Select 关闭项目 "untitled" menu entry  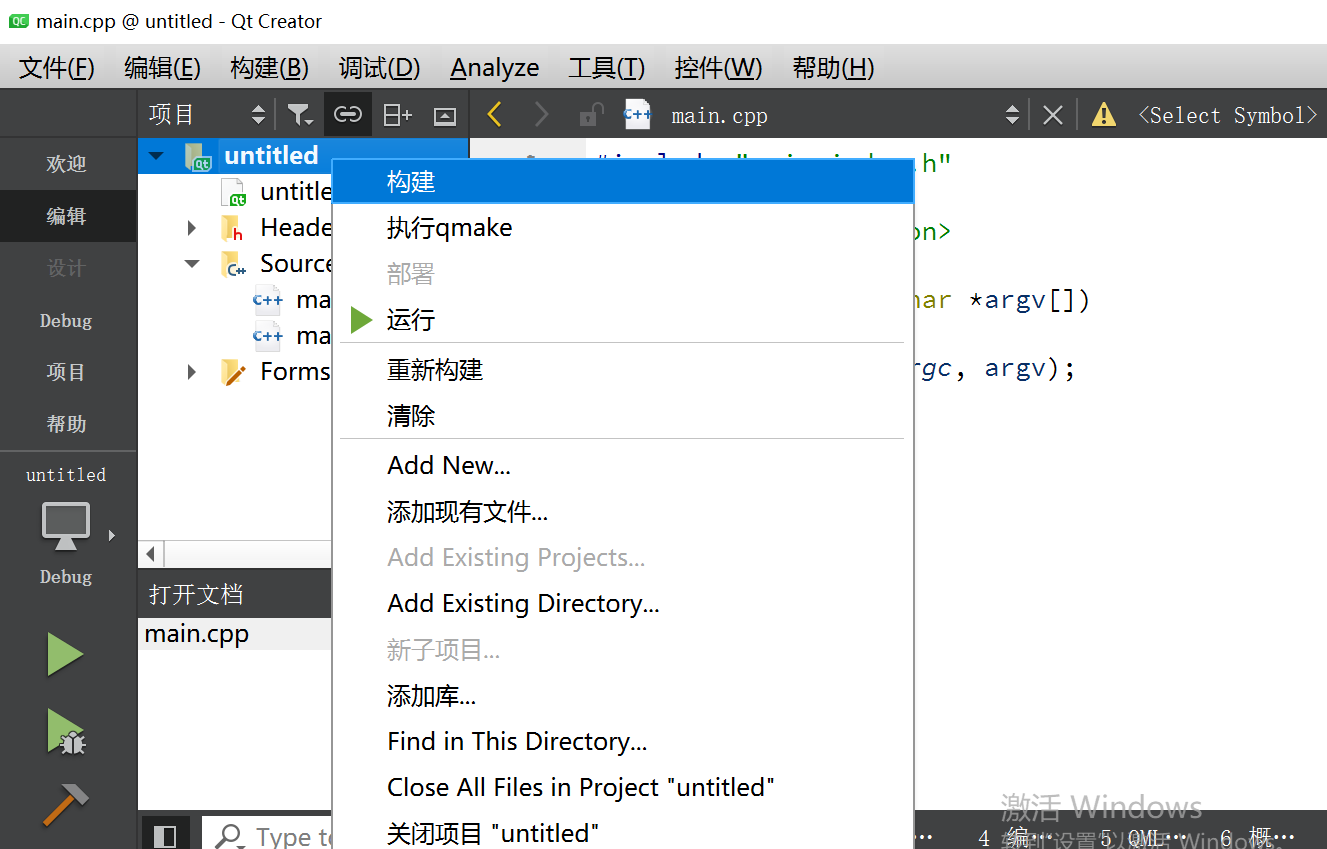(623, 833)
